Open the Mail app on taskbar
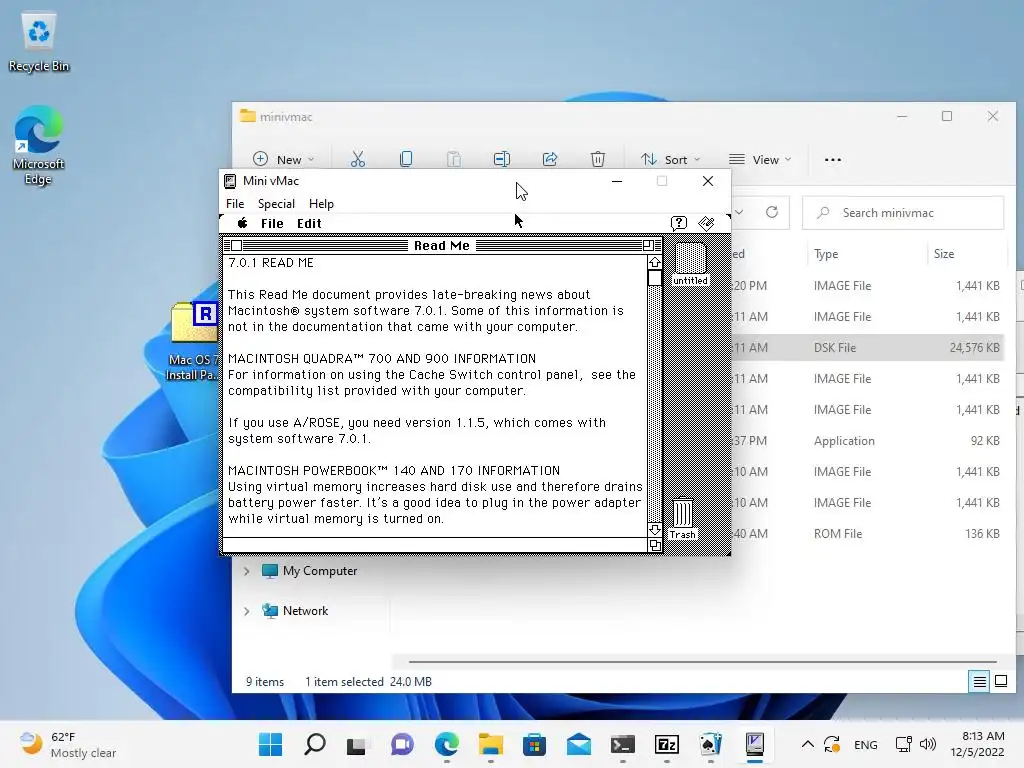 (x=579, y=744)
